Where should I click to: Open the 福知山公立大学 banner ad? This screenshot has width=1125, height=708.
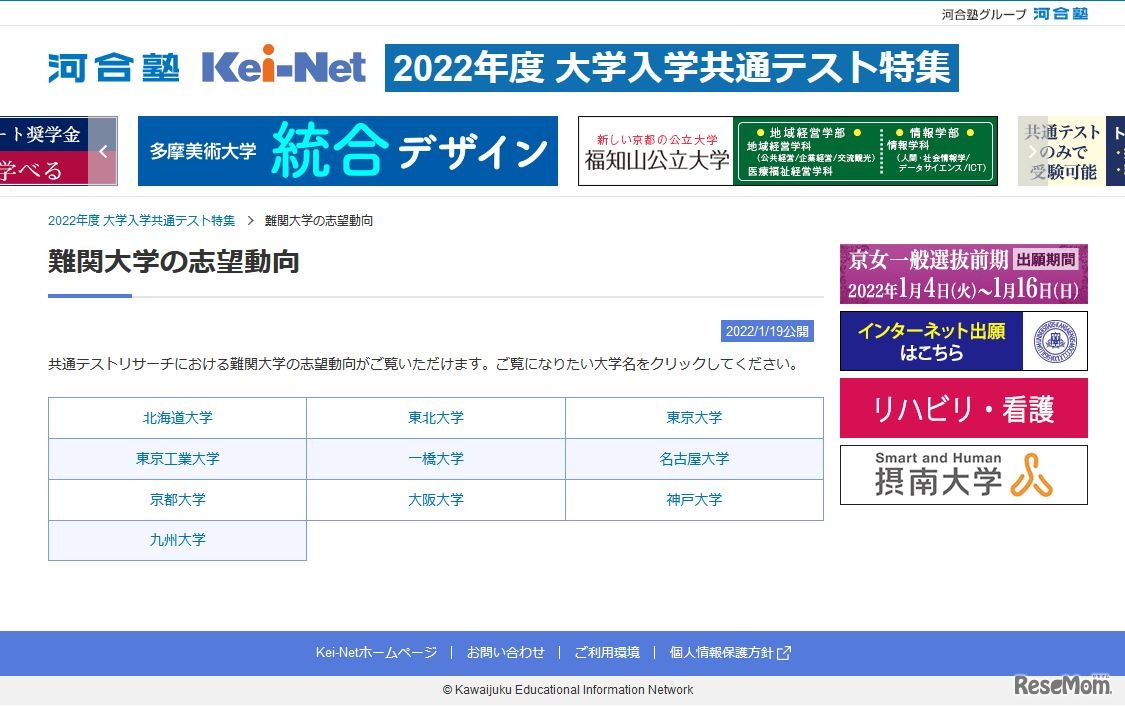(x=788, y=151)
